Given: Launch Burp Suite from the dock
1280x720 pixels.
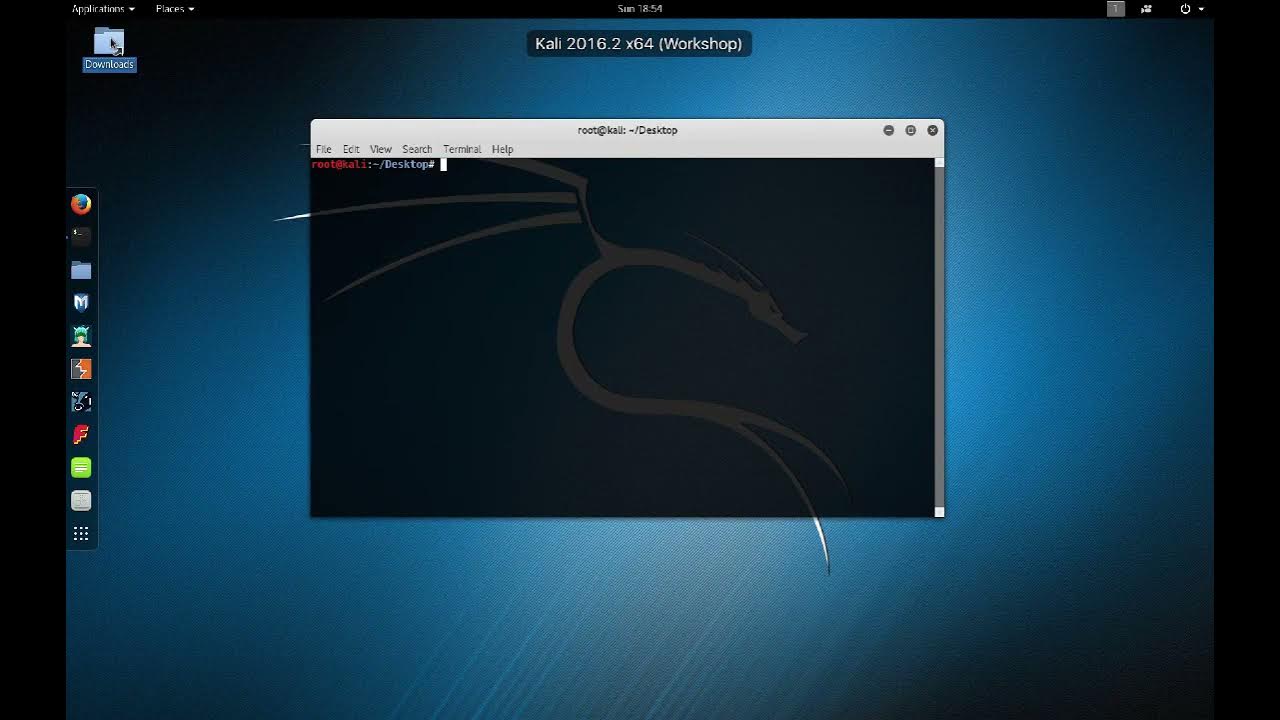Looking at the screenshot, I should [x=81, y=369].
